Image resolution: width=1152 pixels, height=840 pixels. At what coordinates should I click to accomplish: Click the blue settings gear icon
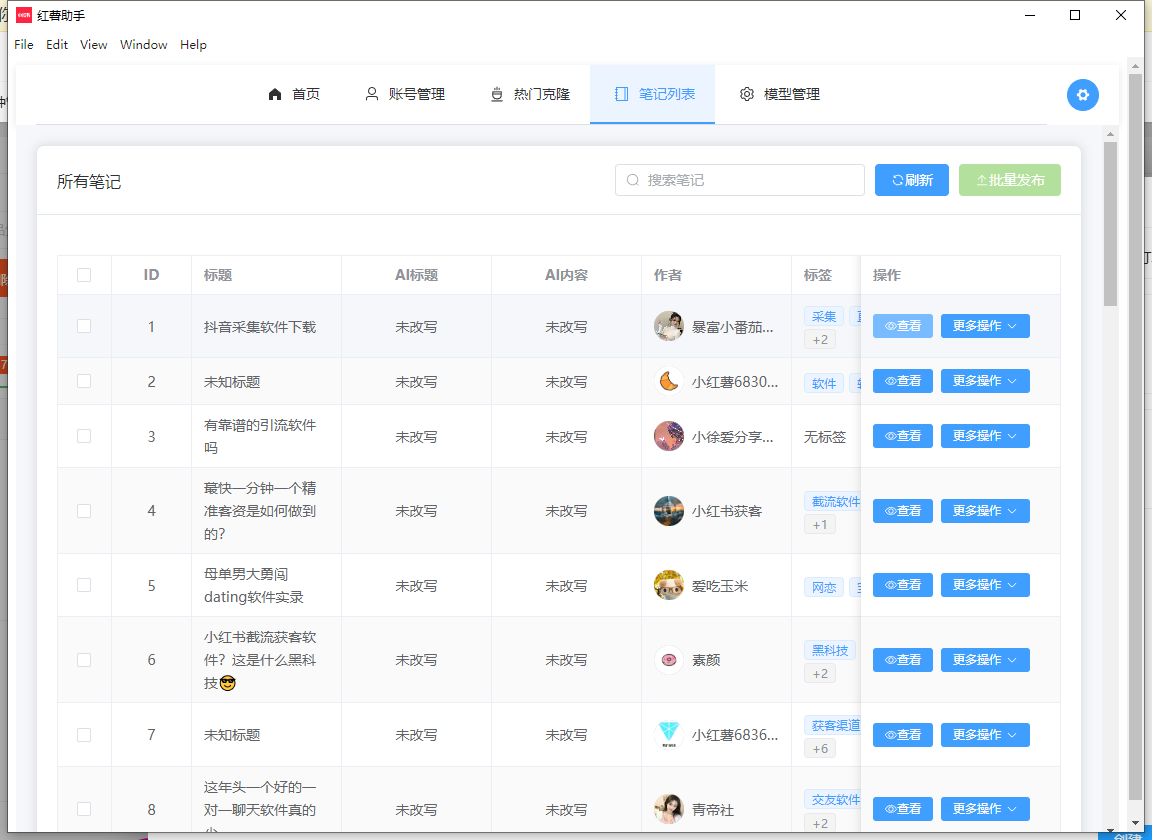(x=1082, y=95)
